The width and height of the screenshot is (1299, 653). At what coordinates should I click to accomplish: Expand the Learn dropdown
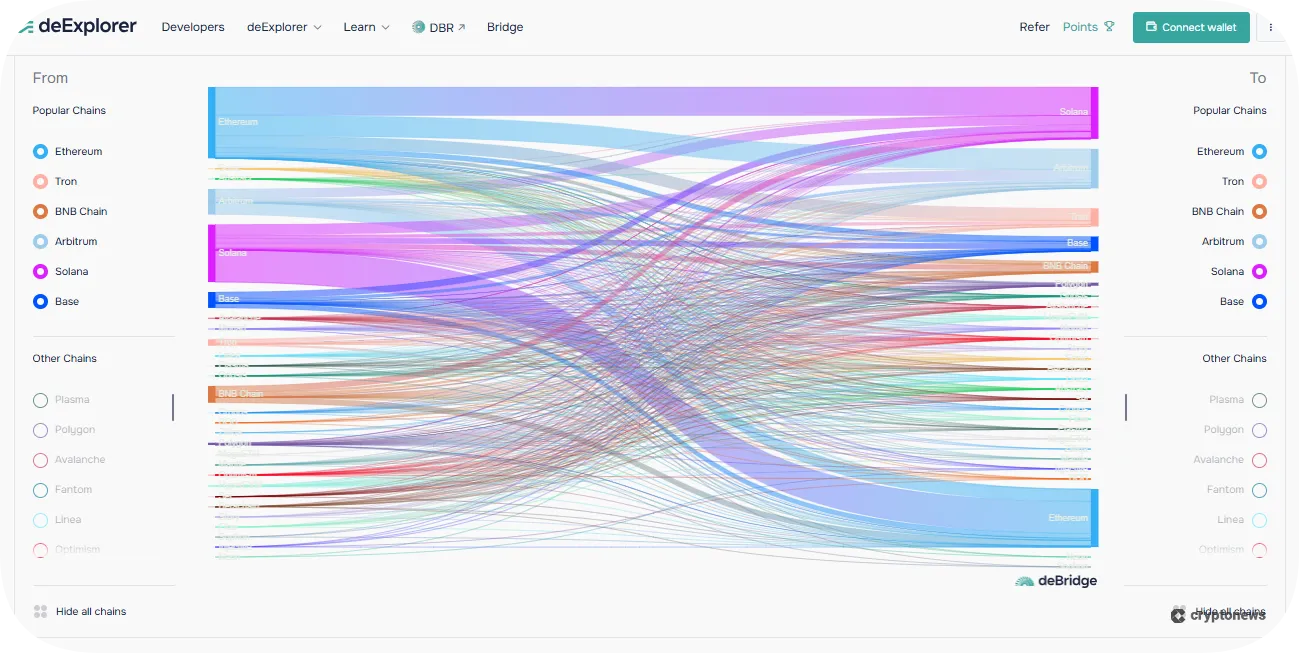point(366,27)
